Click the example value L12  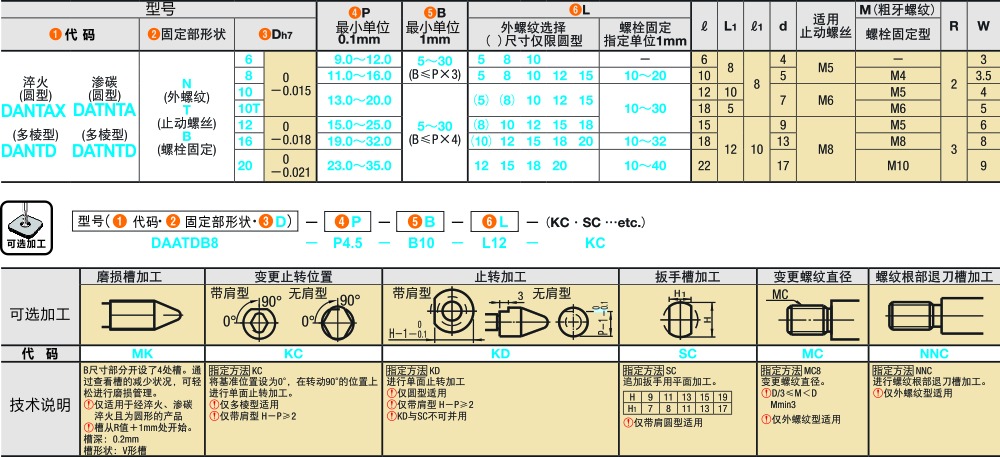click(495, 243)
